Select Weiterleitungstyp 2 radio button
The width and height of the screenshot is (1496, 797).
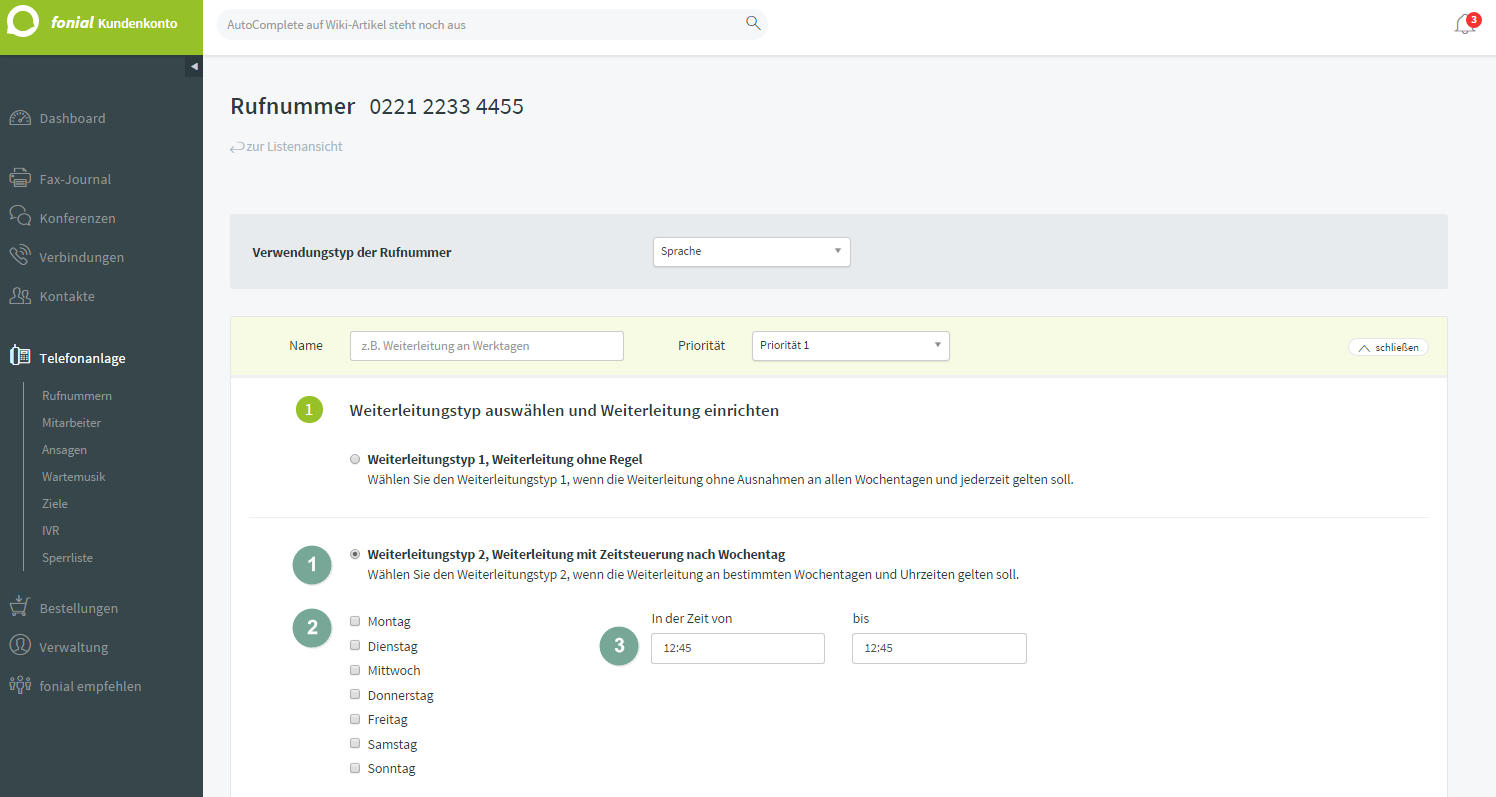355,554
